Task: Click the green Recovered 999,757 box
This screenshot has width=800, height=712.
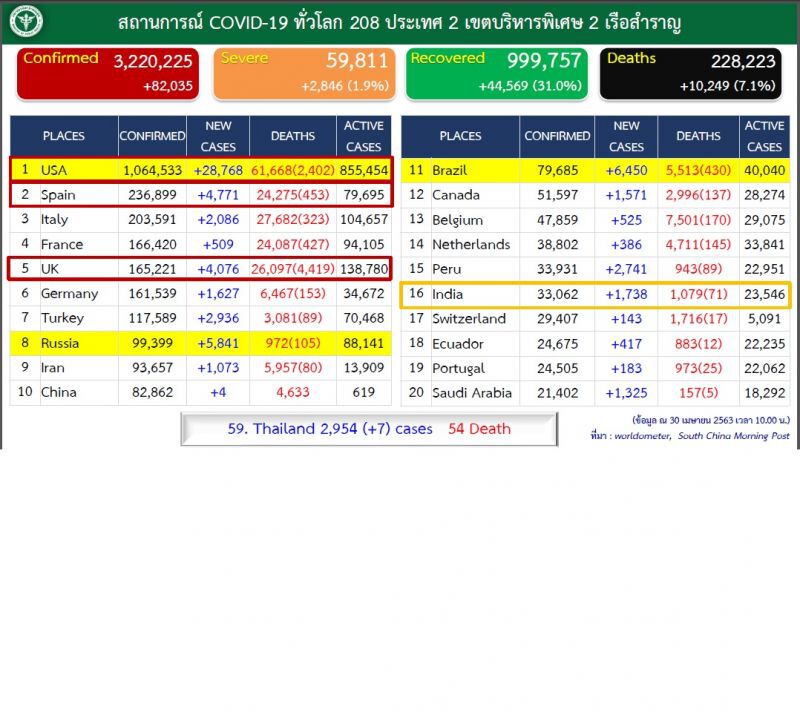Action: [x=497, y=73]
